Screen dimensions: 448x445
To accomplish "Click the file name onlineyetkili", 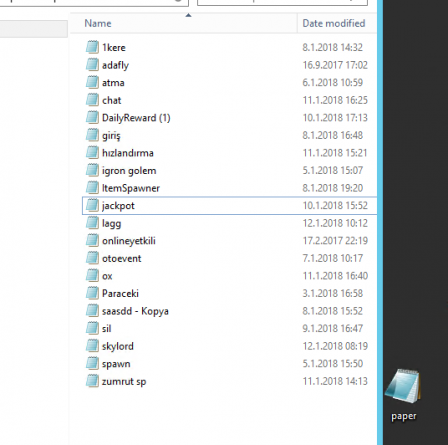I will [x=129, y=241].
